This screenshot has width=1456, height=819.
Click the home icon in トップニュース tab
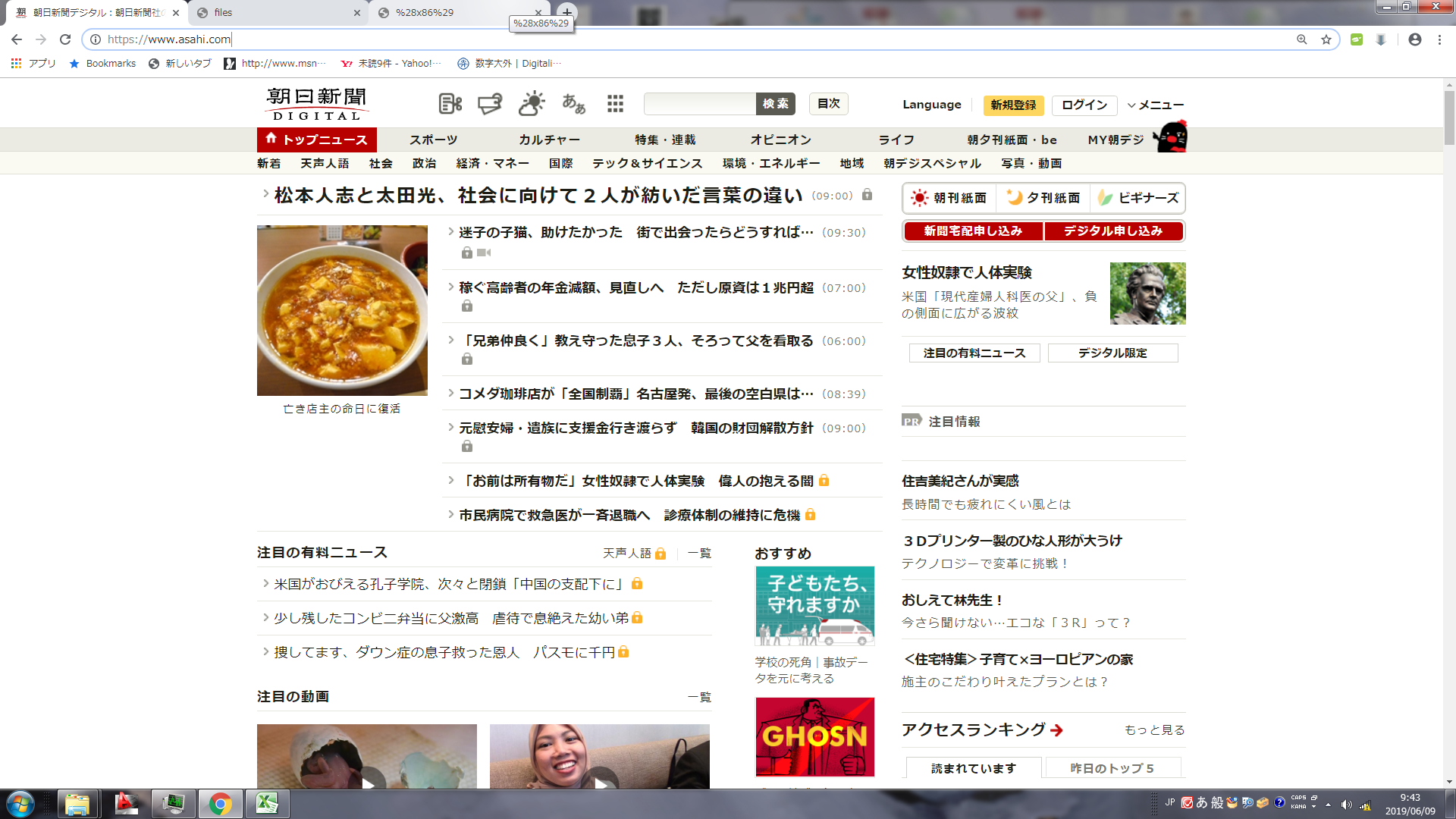[271, 139]
